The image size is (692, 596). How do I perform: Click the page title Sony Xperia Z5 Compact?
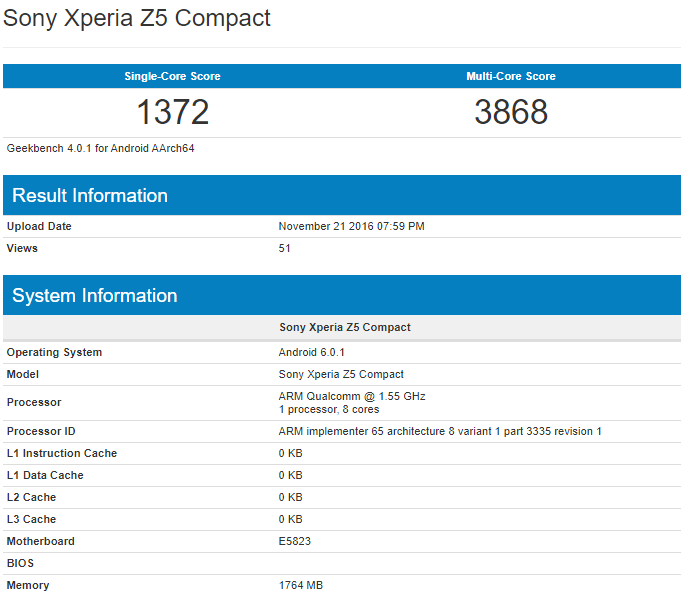[136, 19]
